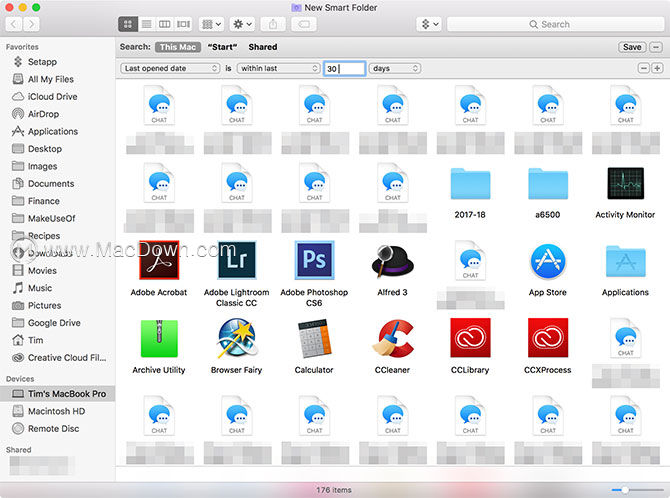Open the "days" unit dropdown
Image resolution: width=670 pixels, height=498 pixels.
tap(394, 68)
